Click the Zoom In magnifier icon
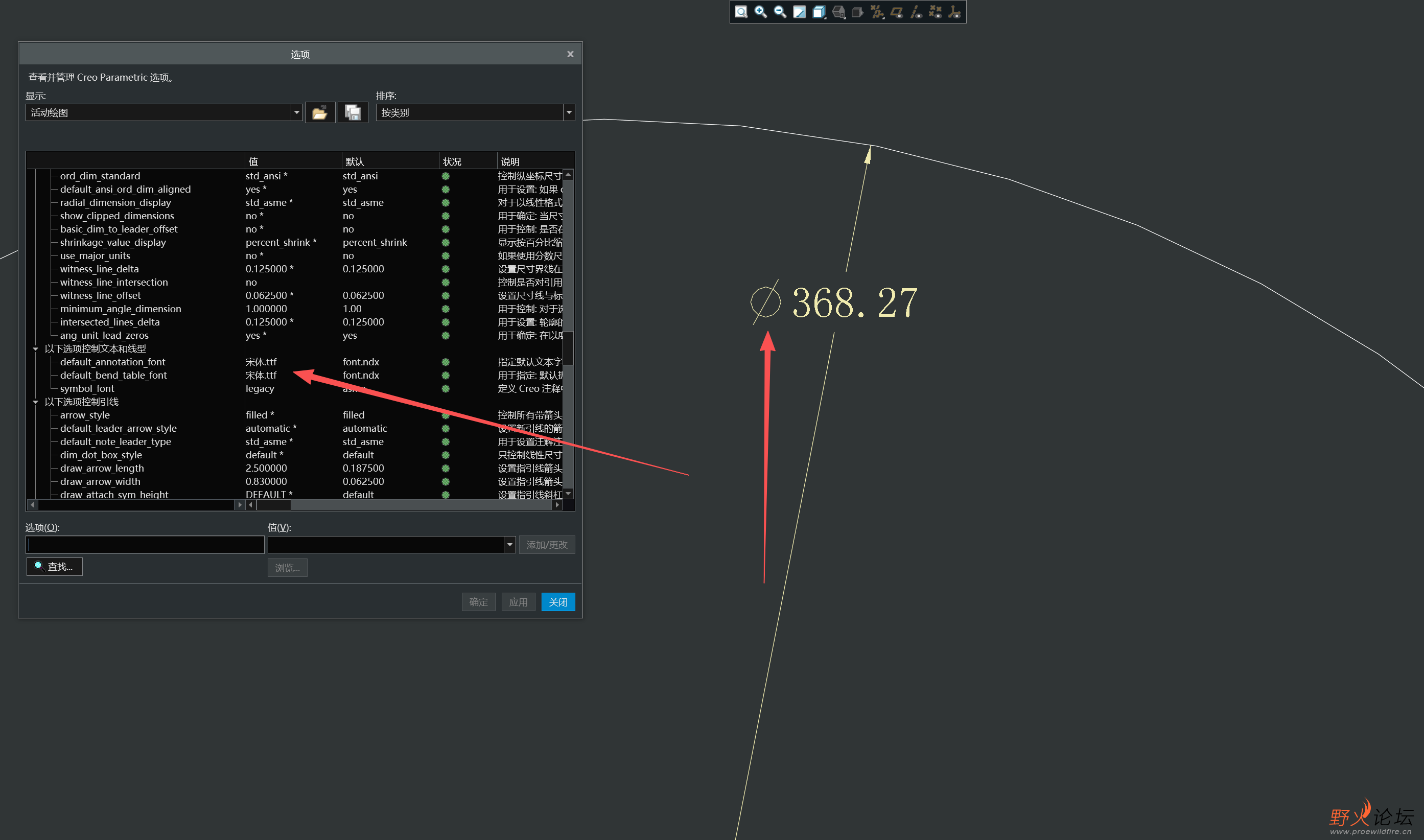 coord(761,12)
